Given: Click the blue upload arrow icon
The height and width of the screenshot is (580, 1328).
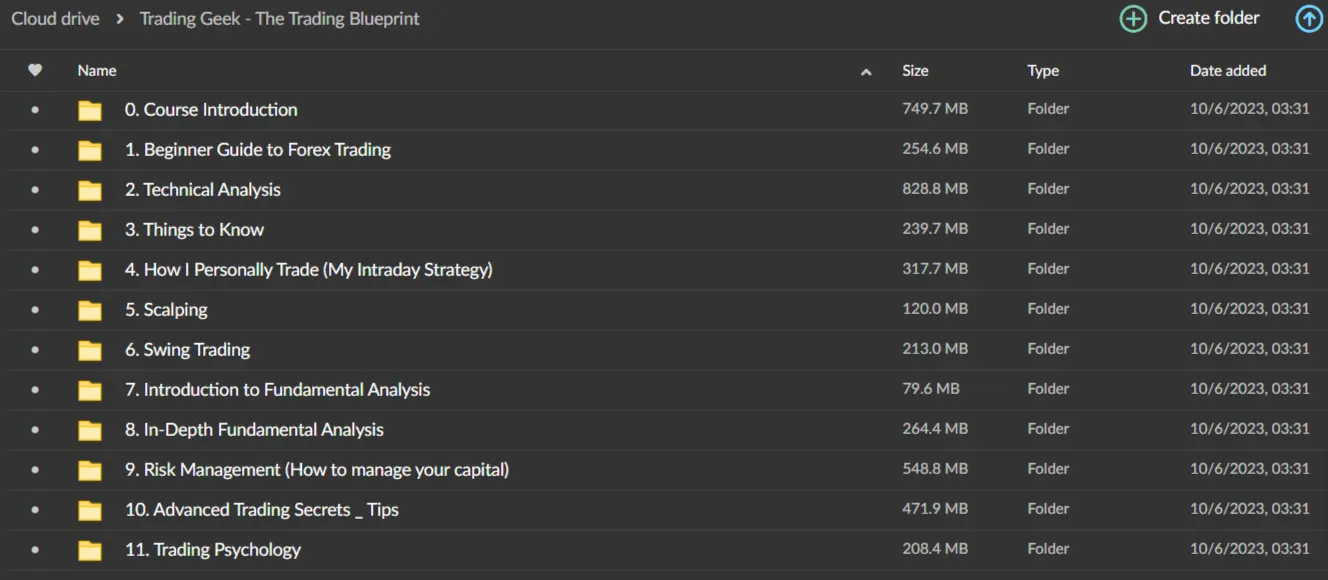Looking at the screenshot, I should click(x=1309, y=19).
